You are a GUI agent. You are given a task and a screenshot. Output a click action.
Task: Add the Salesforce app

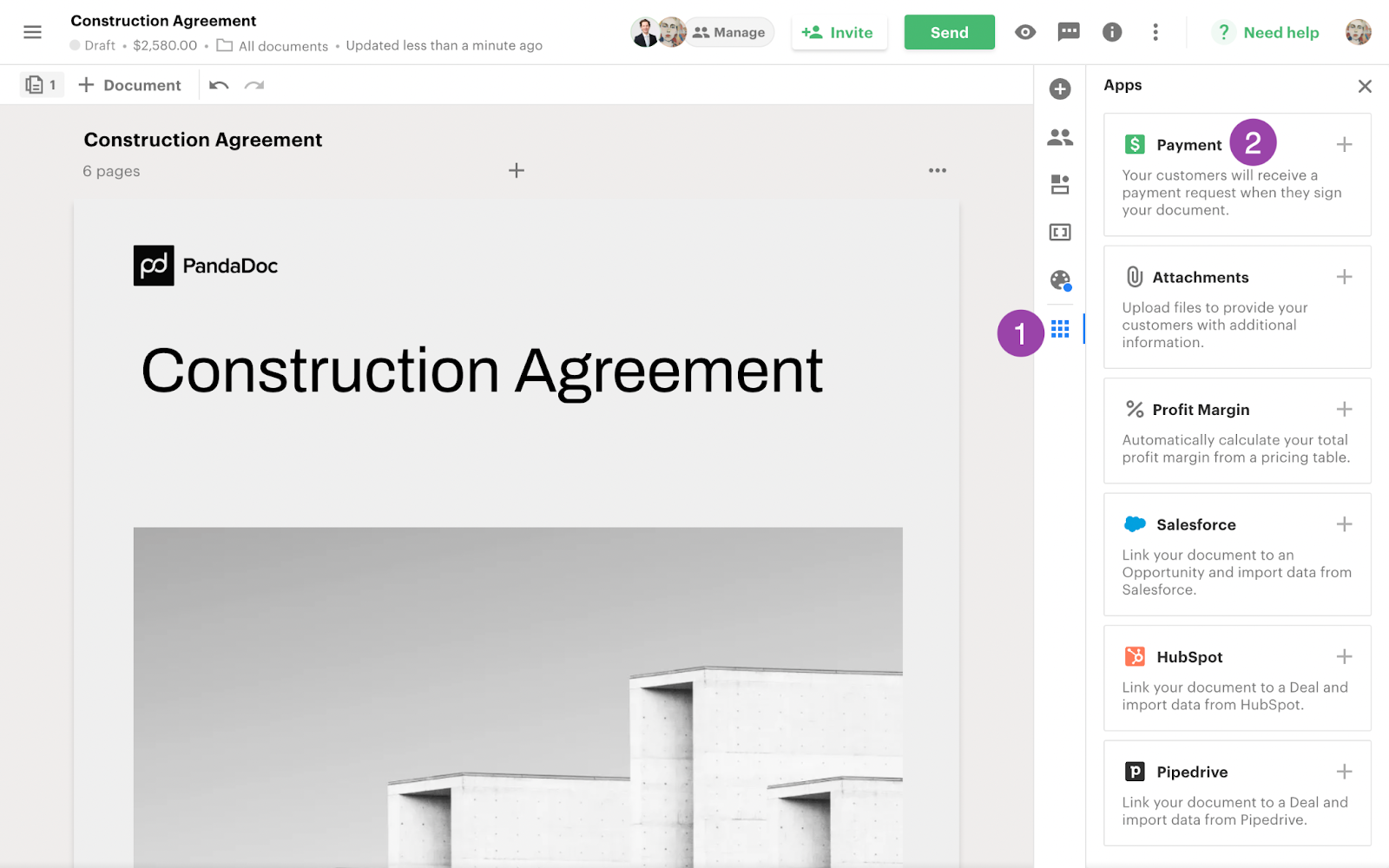click(1344, 524)
